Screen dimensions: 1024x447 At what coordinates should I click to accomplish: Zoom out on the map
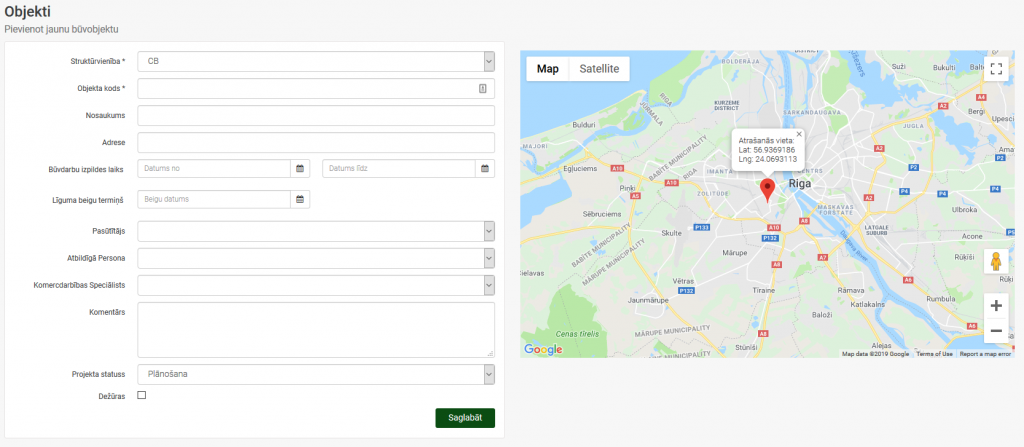pyautogui.click(x=996, y=331)
